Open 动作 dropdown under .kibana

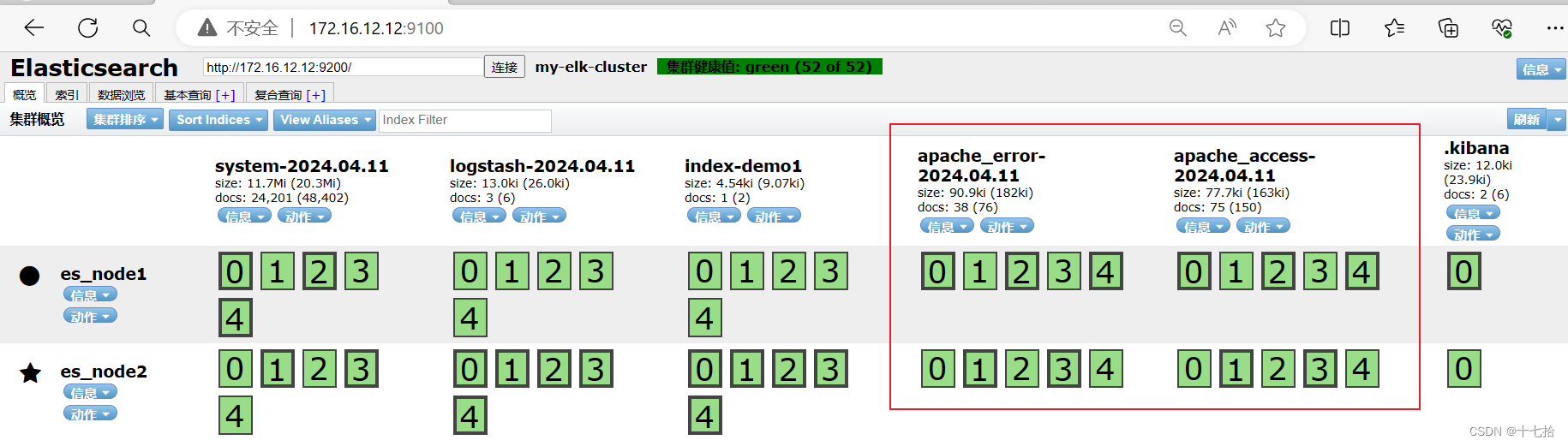point(1473,234)
